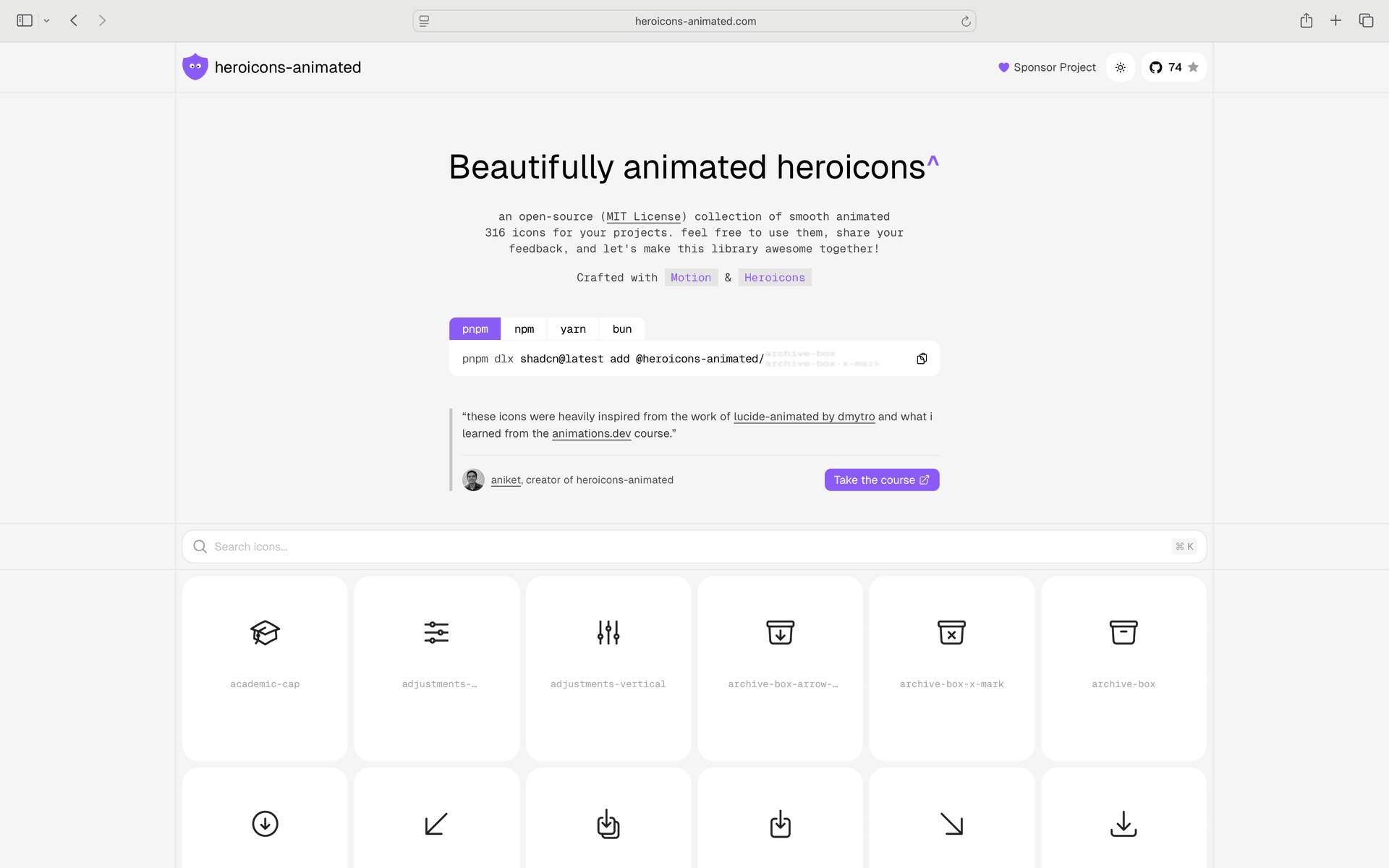
Task: Open the MIT License link
Action: [x=643, y=216]
